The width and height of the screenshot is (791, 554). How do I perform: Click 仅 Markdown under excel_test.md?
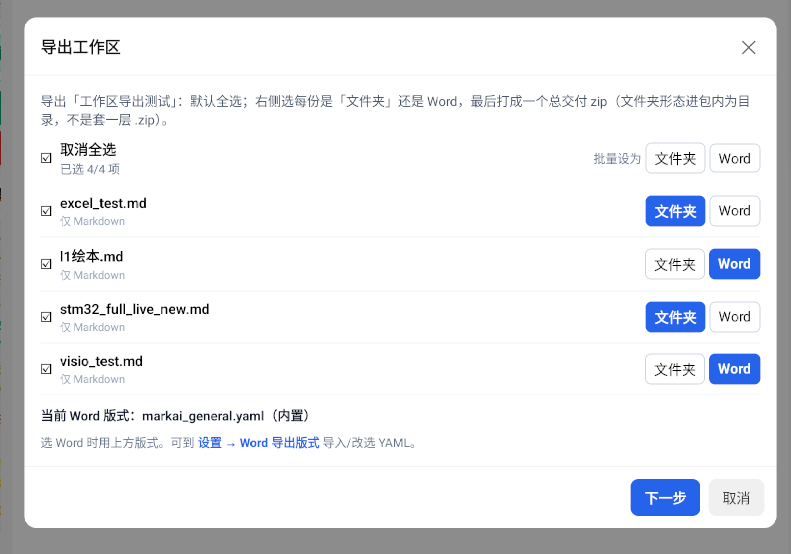[x=92, y=221]
